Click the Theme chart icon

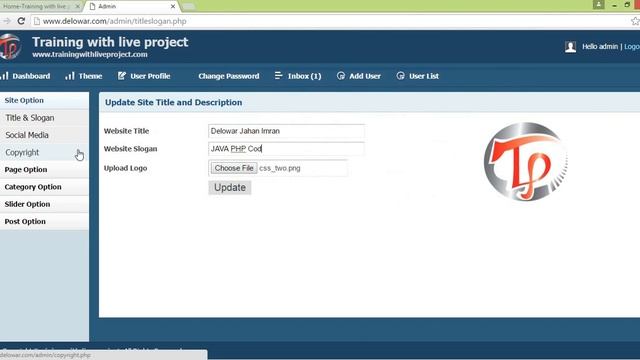(x=70, y=76)
